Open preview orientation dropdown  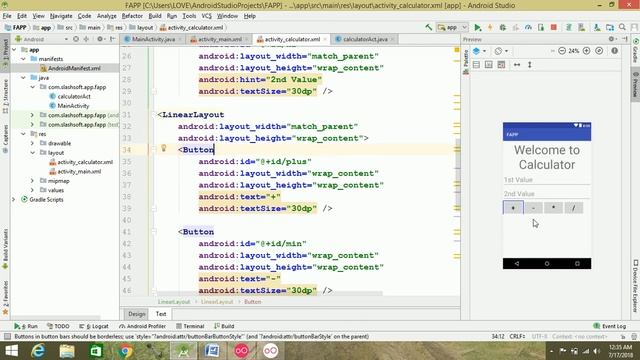tap(501, 51)
